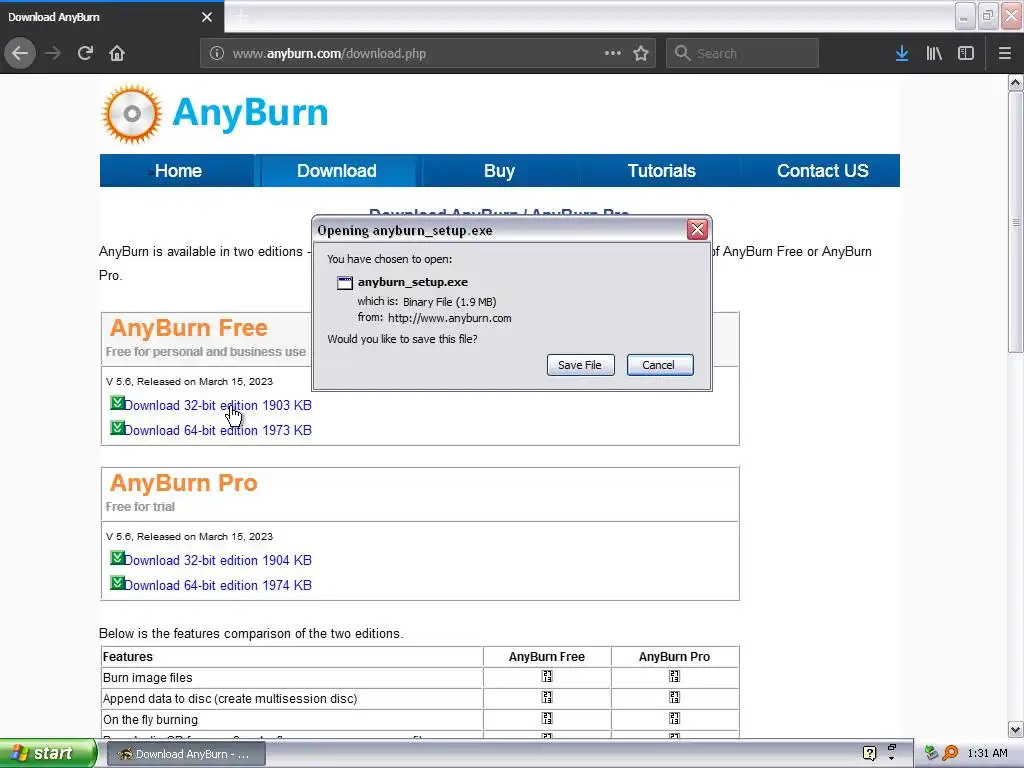Click the vertical scrollbar thumb

pos(1016,222)
